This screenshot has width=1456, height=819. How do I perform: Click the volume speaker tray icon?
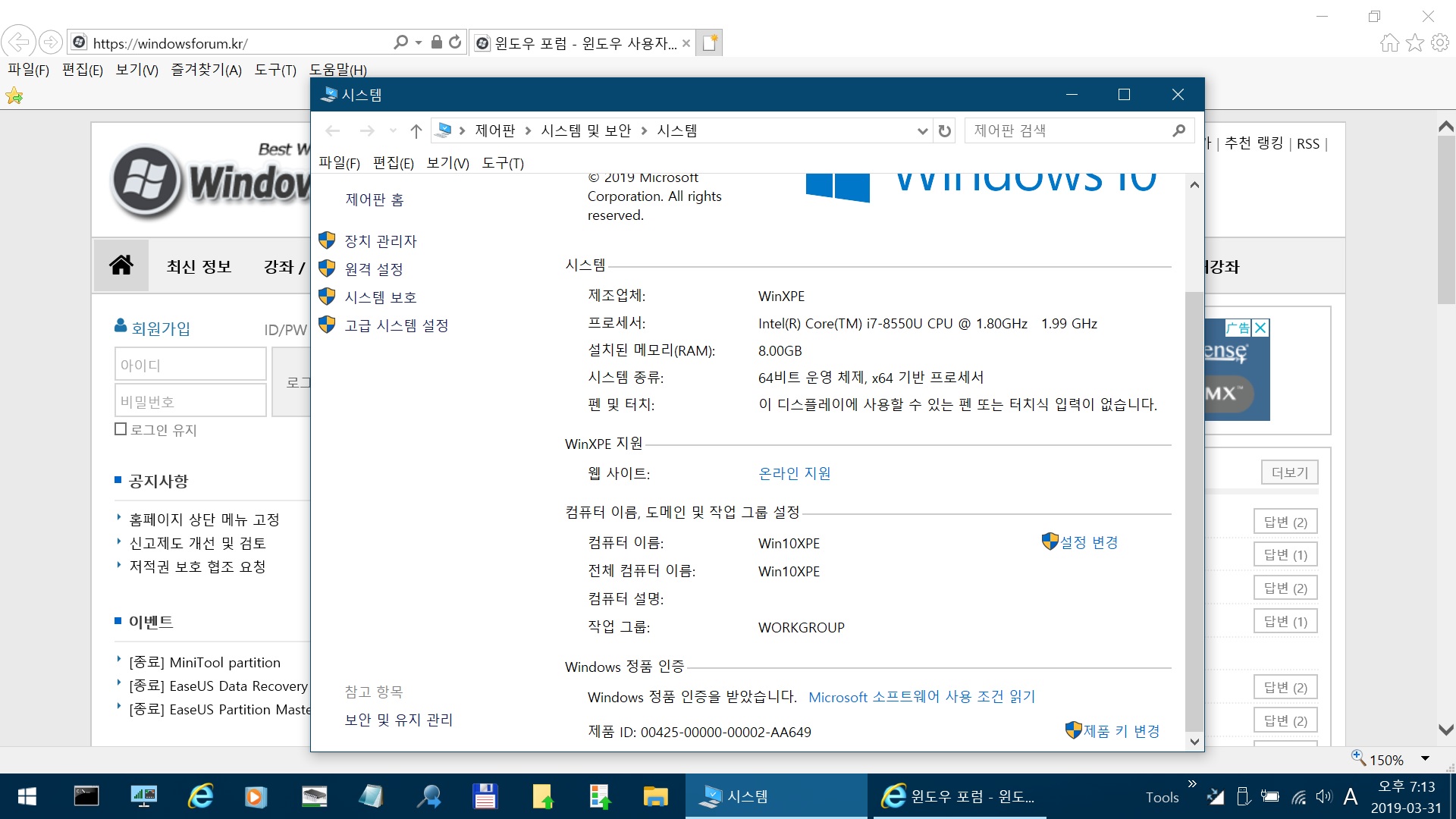(x=1324, y=796)
